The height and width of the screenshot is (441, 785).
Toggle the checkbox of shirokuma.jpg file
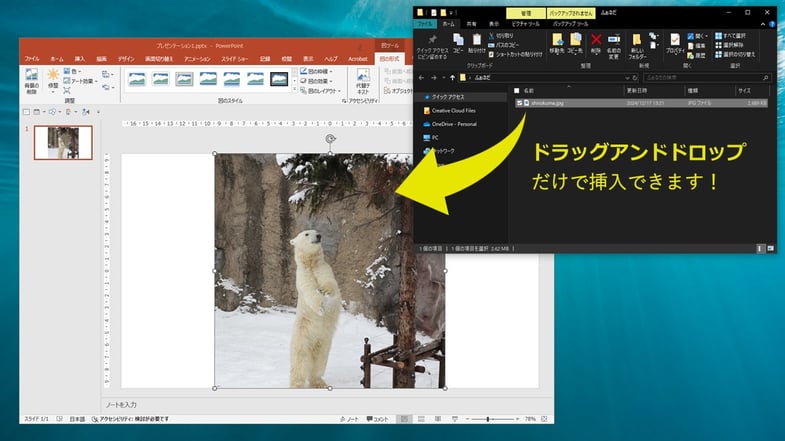[519, 103]
